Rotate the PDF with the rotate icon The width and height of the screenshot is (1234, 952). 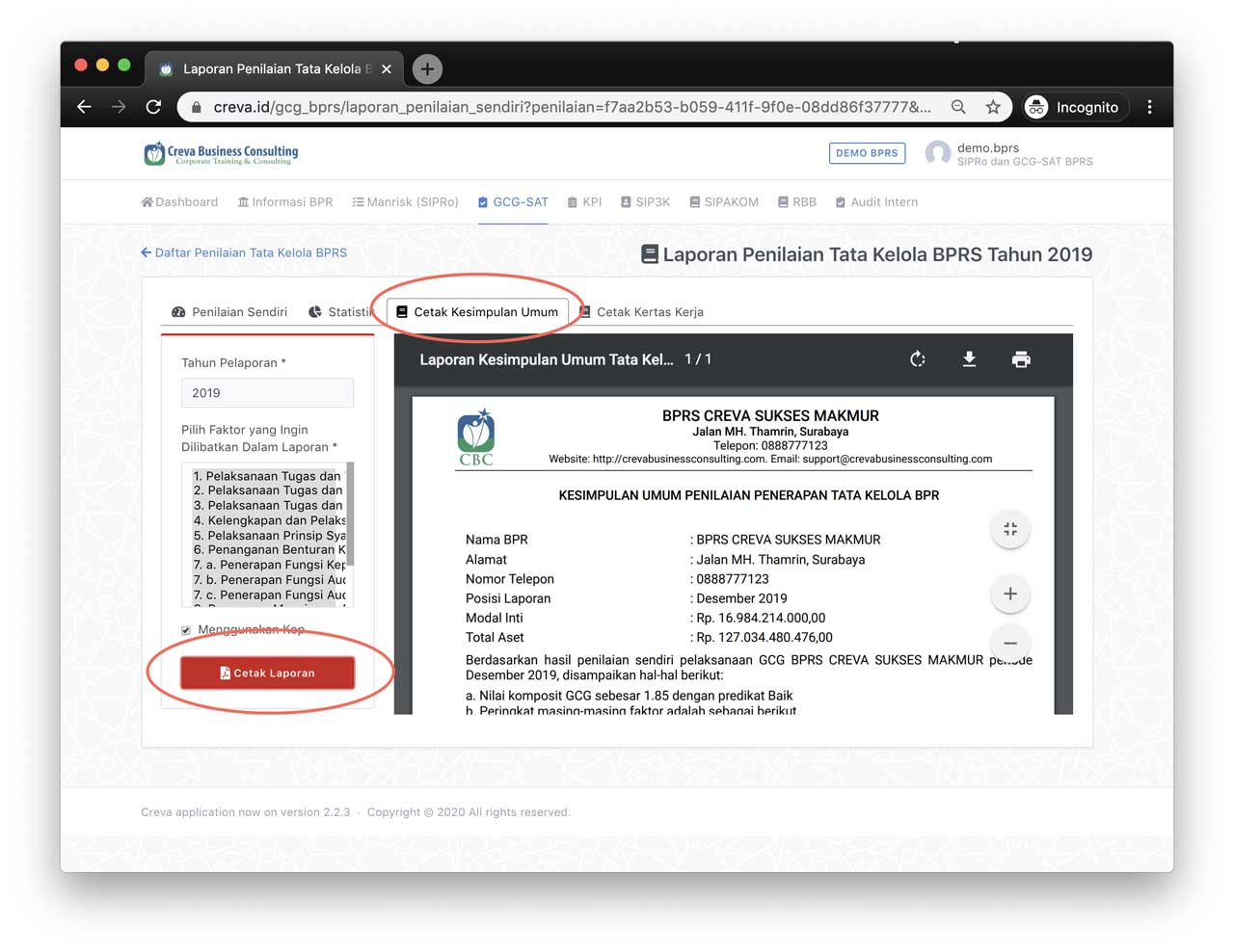(x=918, y=359)
